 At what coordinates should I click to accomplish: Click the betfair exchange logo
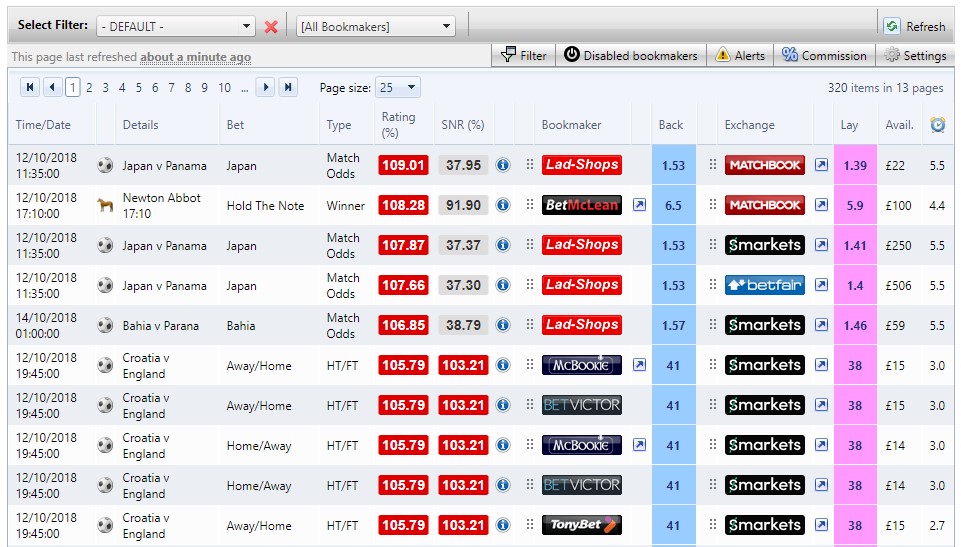(x=764, y=285)
